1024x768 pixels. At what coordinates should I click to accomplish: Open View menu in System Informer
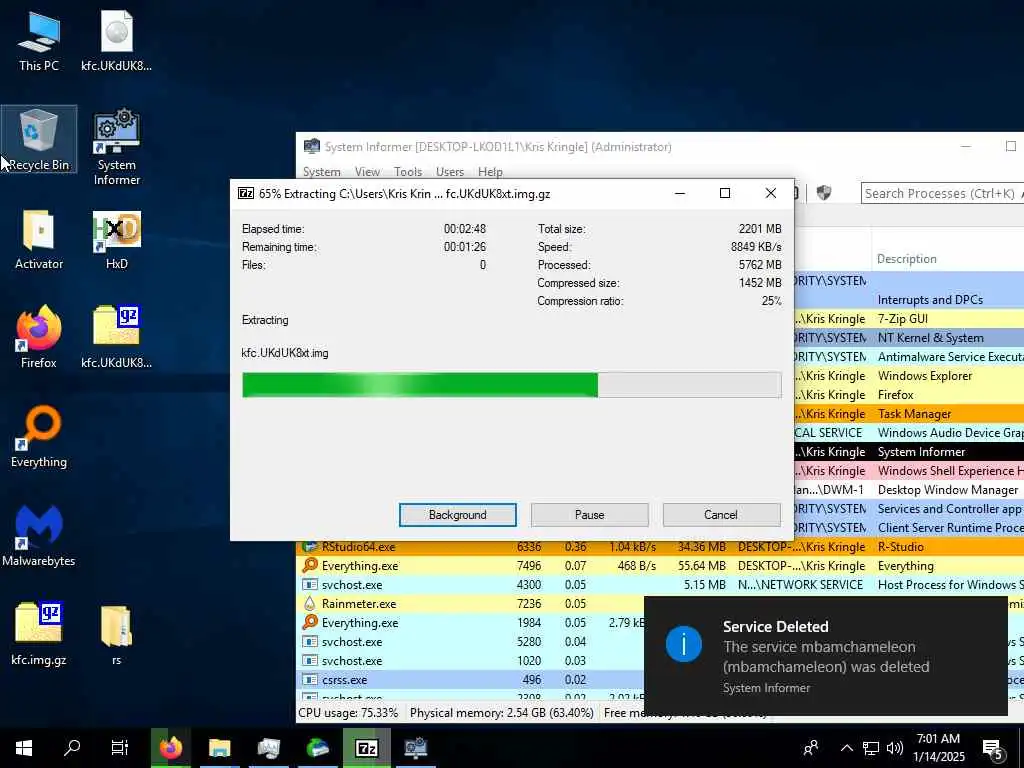[367, 172]
